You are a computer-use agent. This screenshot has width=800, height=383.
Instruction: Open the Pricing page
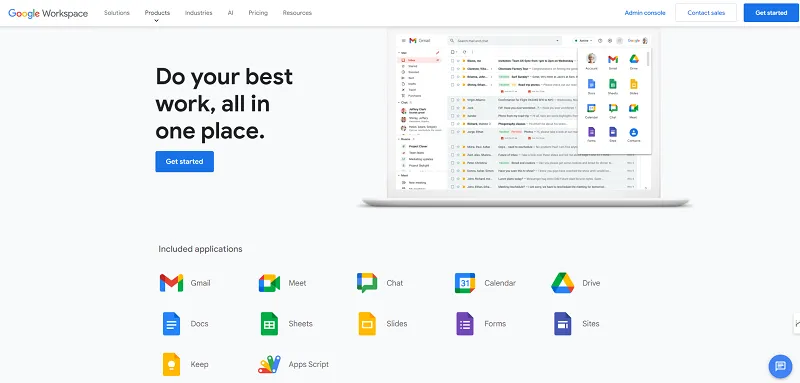pyautogui.click(x=258, y=13)
